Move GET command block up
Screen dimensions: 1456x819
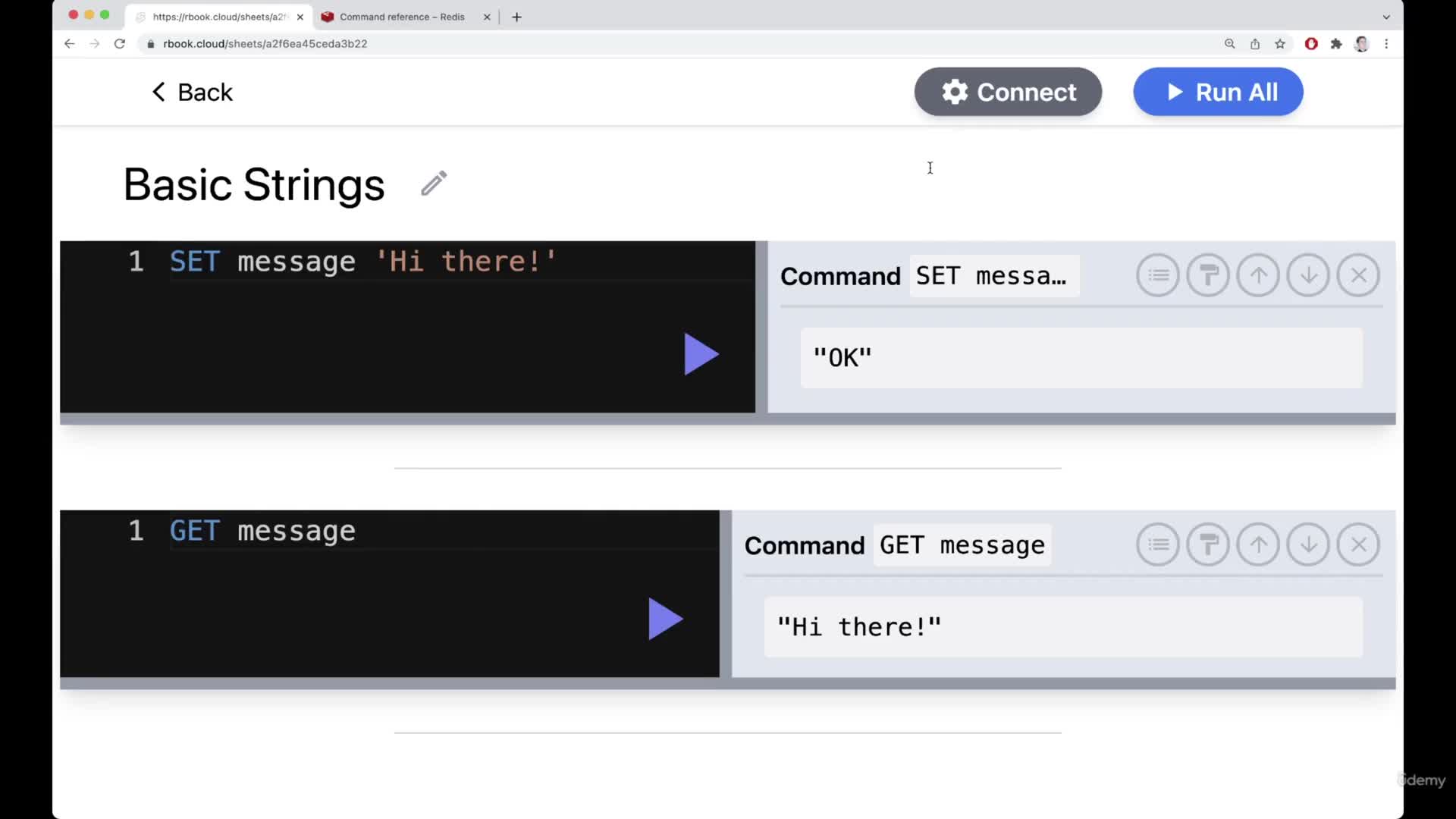1258,543
